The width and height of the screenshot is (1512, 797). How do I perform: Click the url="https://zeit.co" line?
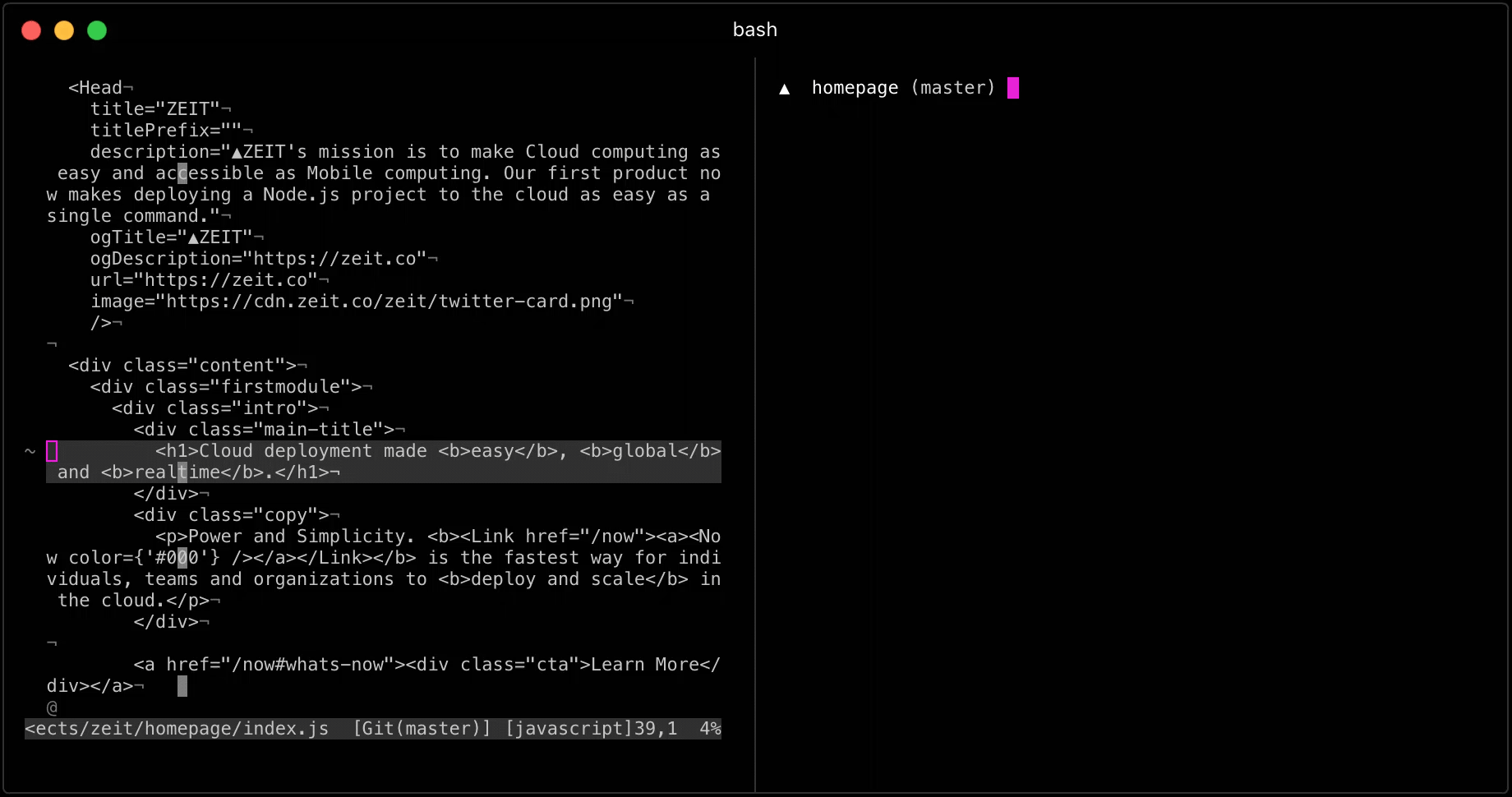(210, 280)
